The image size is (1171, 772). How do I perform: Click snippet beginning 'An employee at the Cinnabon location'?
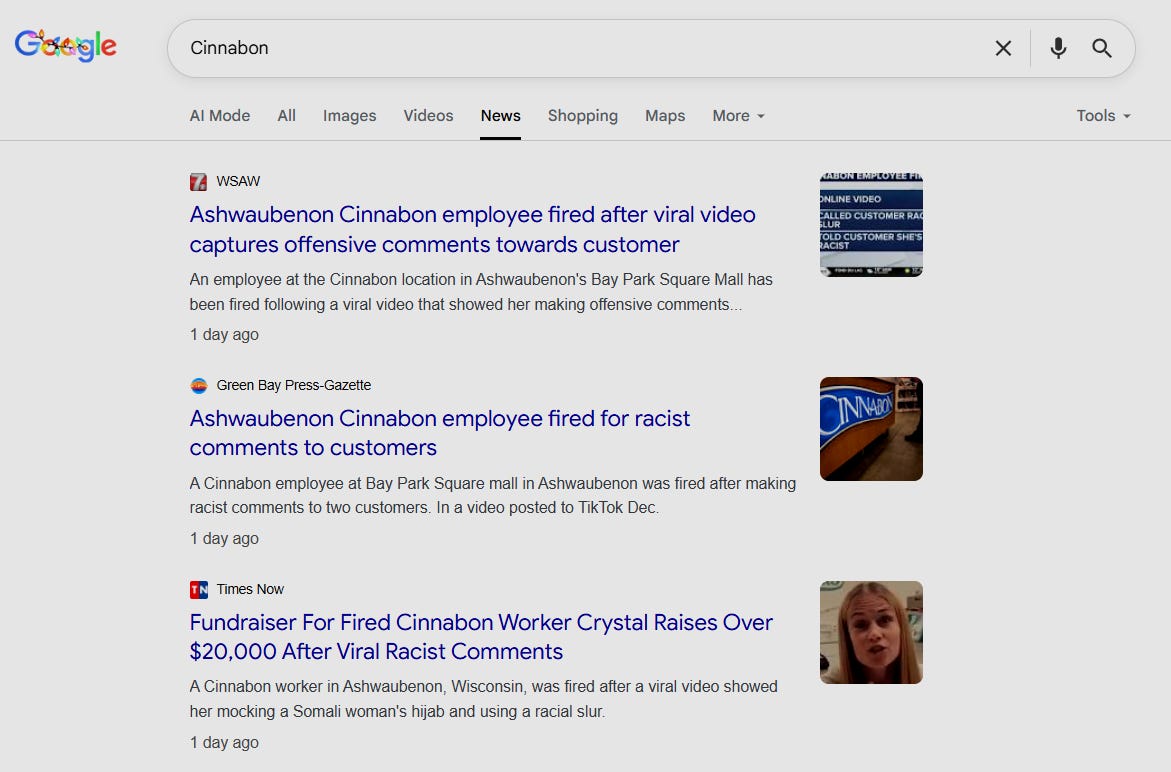coord(481,292)
